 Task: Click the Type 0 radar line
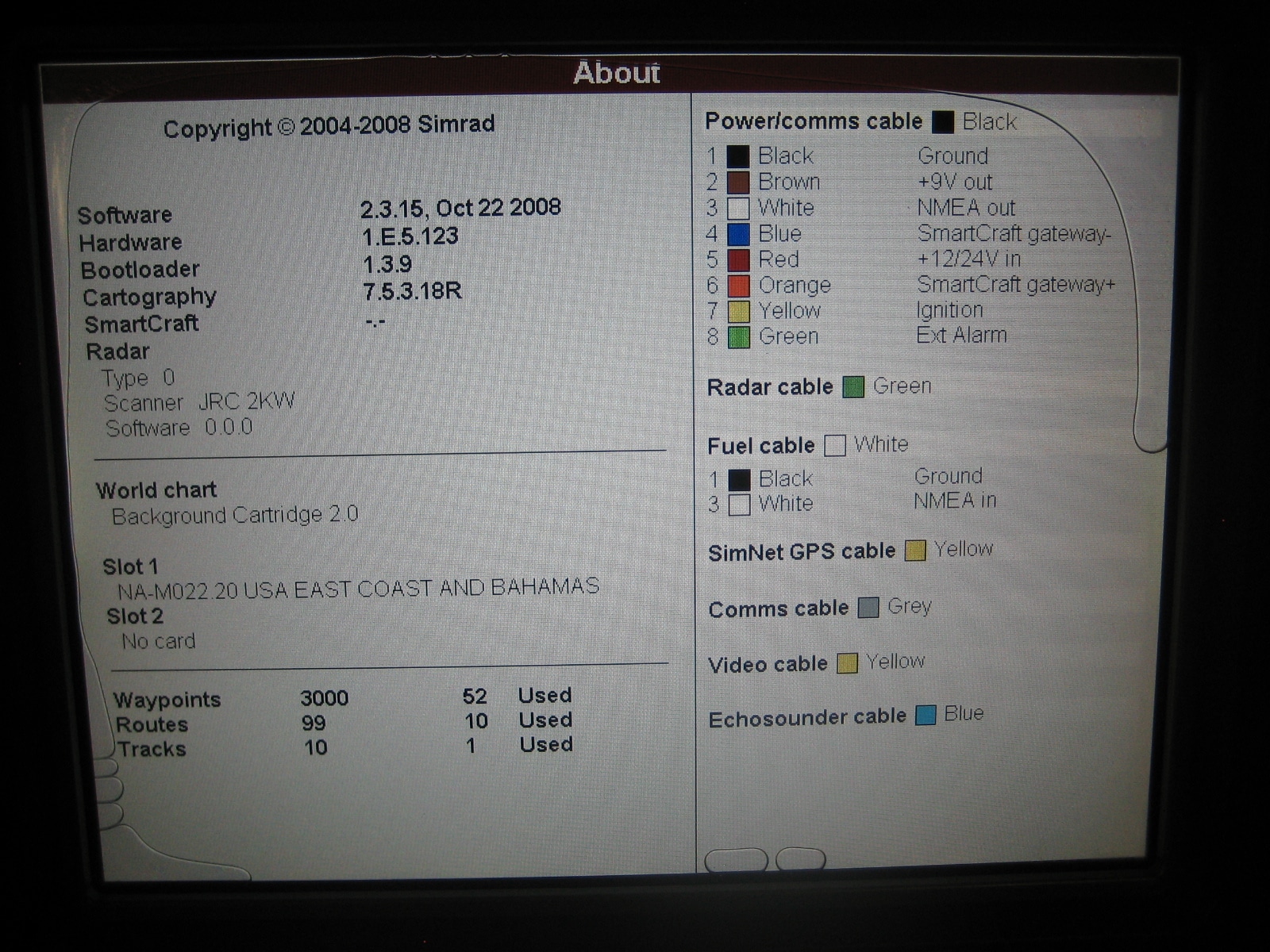(138, 378)
